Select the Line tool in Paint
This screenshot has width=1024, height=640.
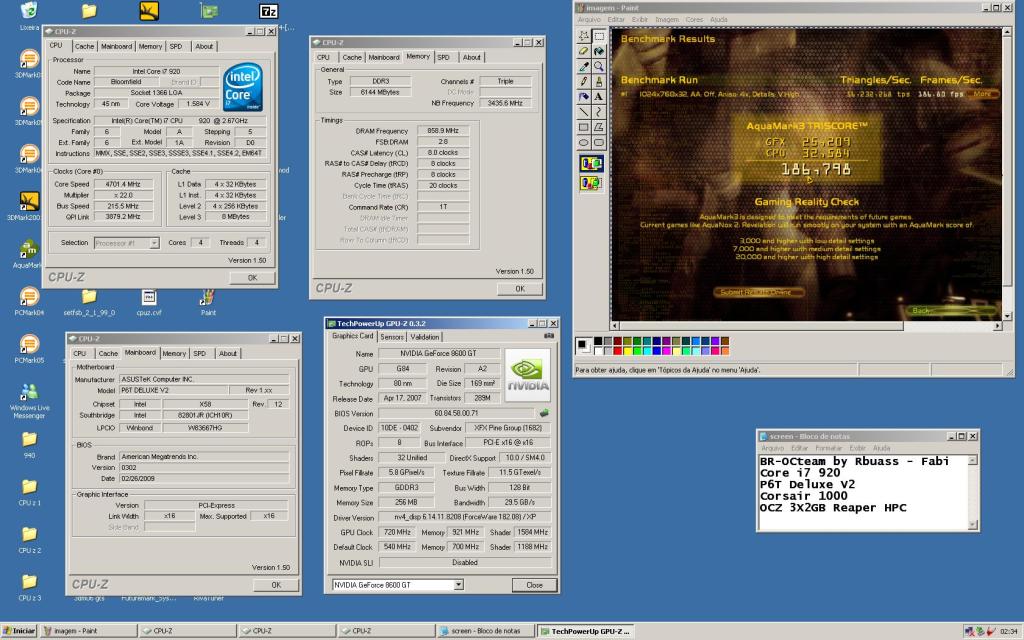click(x=584, y=112)
